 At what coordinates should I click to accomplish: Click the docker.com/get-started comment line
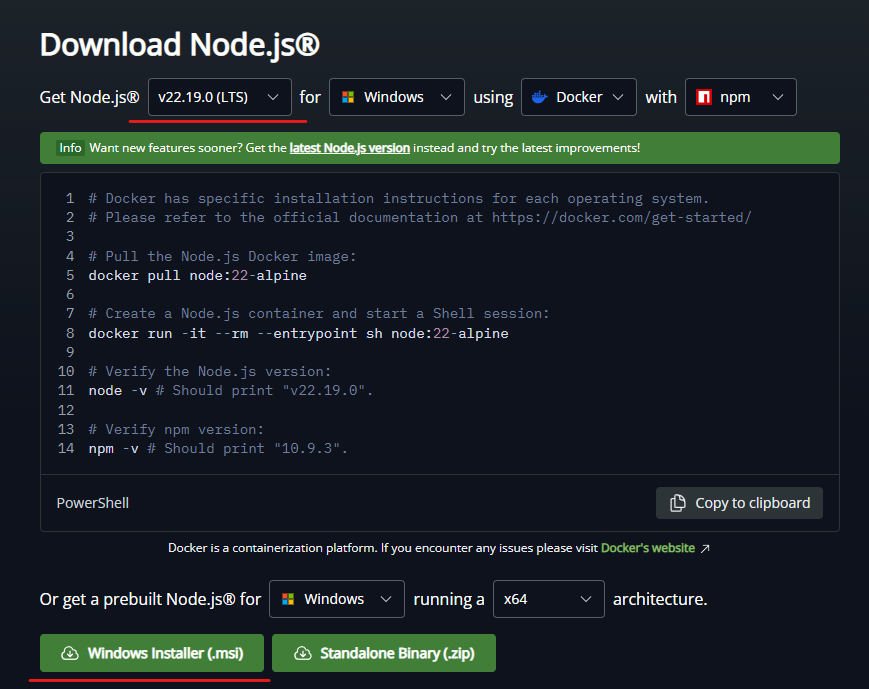(420, 217)
